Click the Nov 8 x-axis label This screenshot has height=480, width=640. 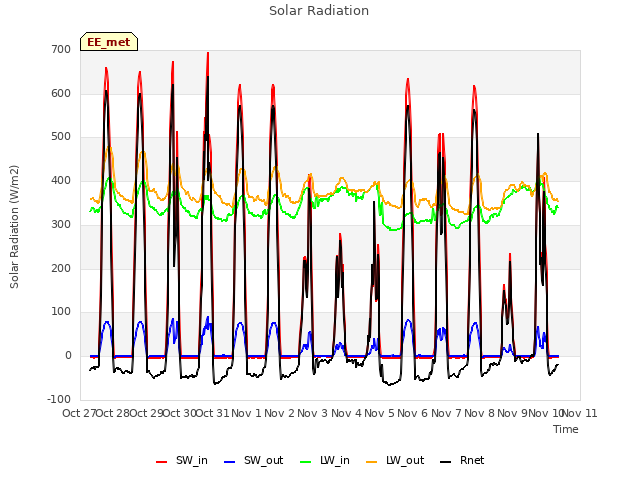coord(480,413)
